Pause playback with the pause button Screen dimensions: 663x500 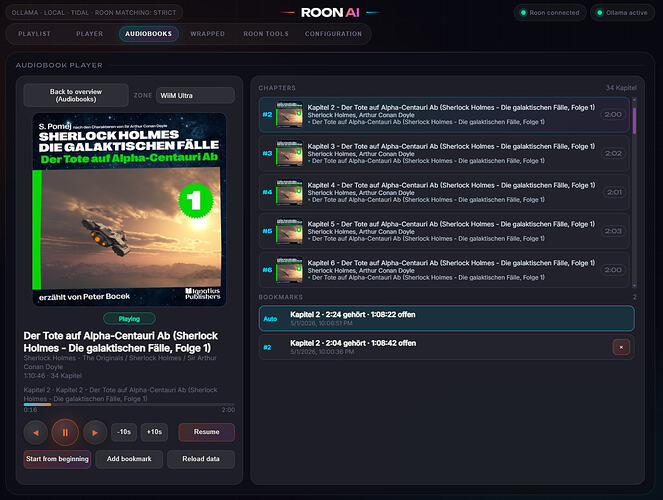65,432
